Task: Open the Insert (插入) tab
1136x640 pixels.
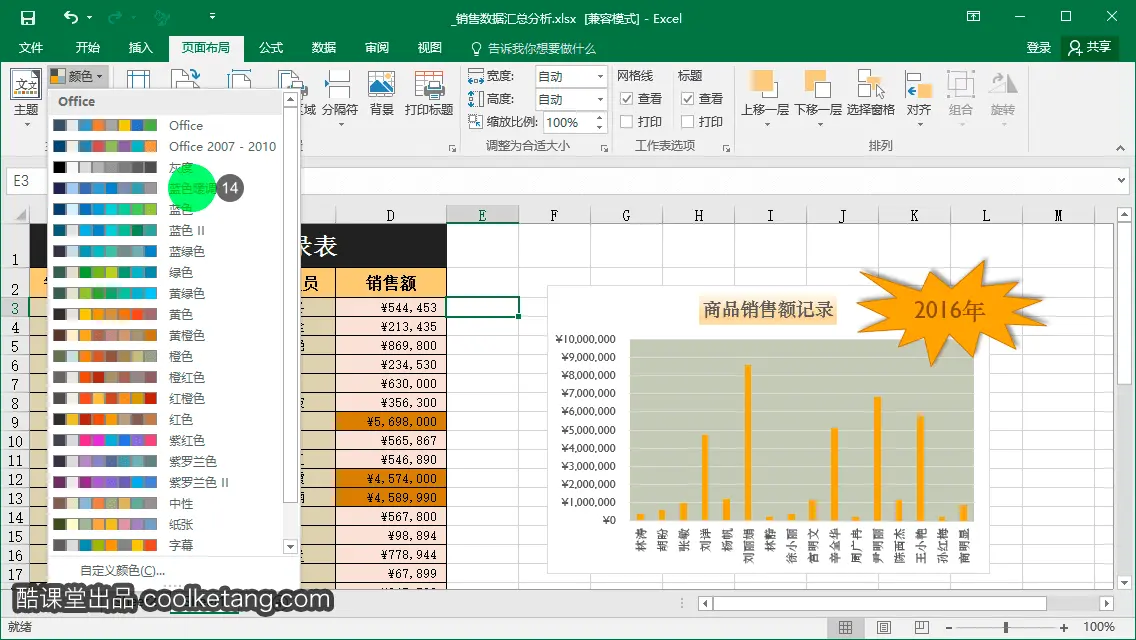Action: (141, 48)
